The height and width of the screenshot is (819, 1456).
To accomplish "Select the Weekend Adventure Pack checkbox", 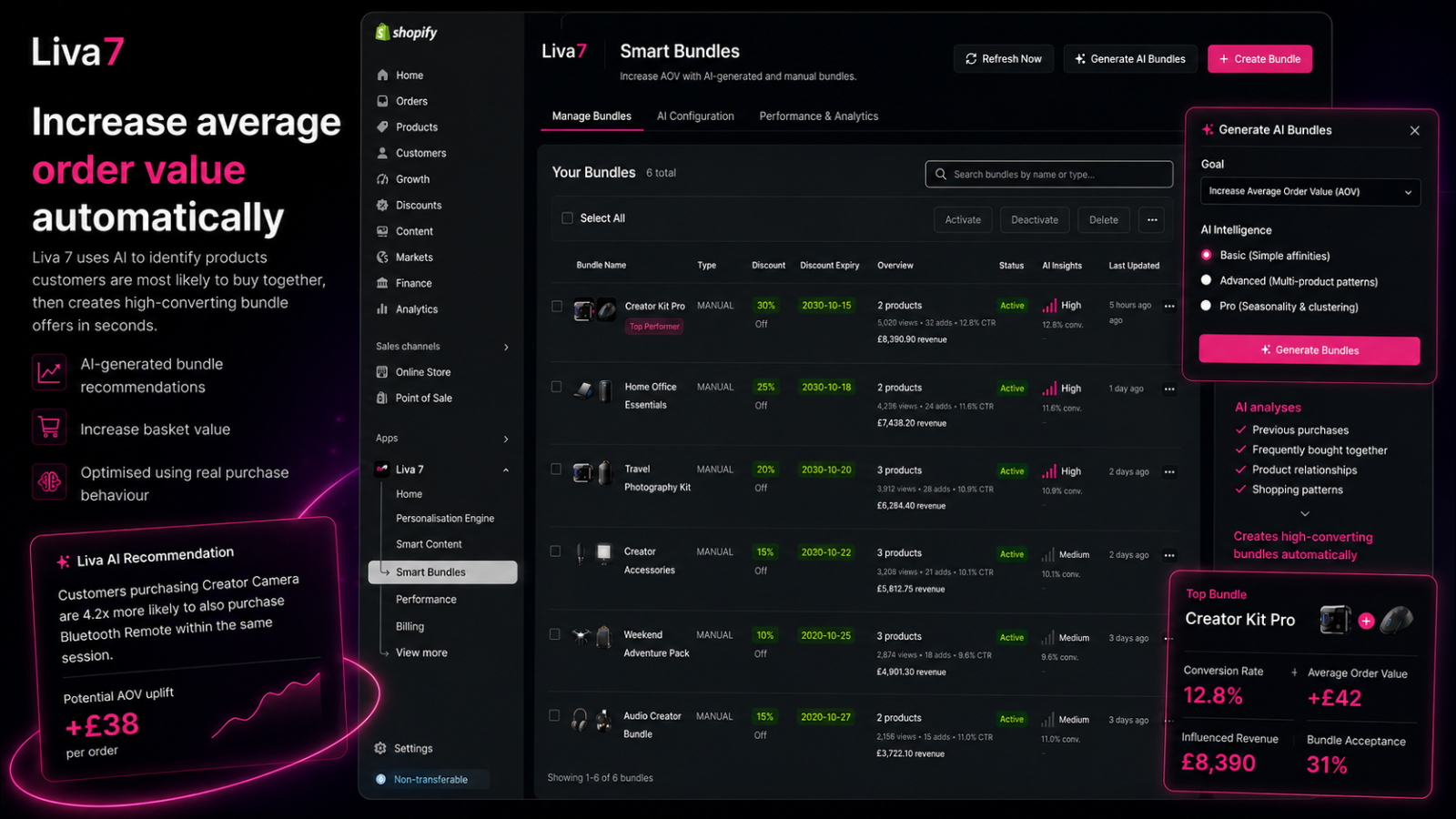I will click(554, 634).
